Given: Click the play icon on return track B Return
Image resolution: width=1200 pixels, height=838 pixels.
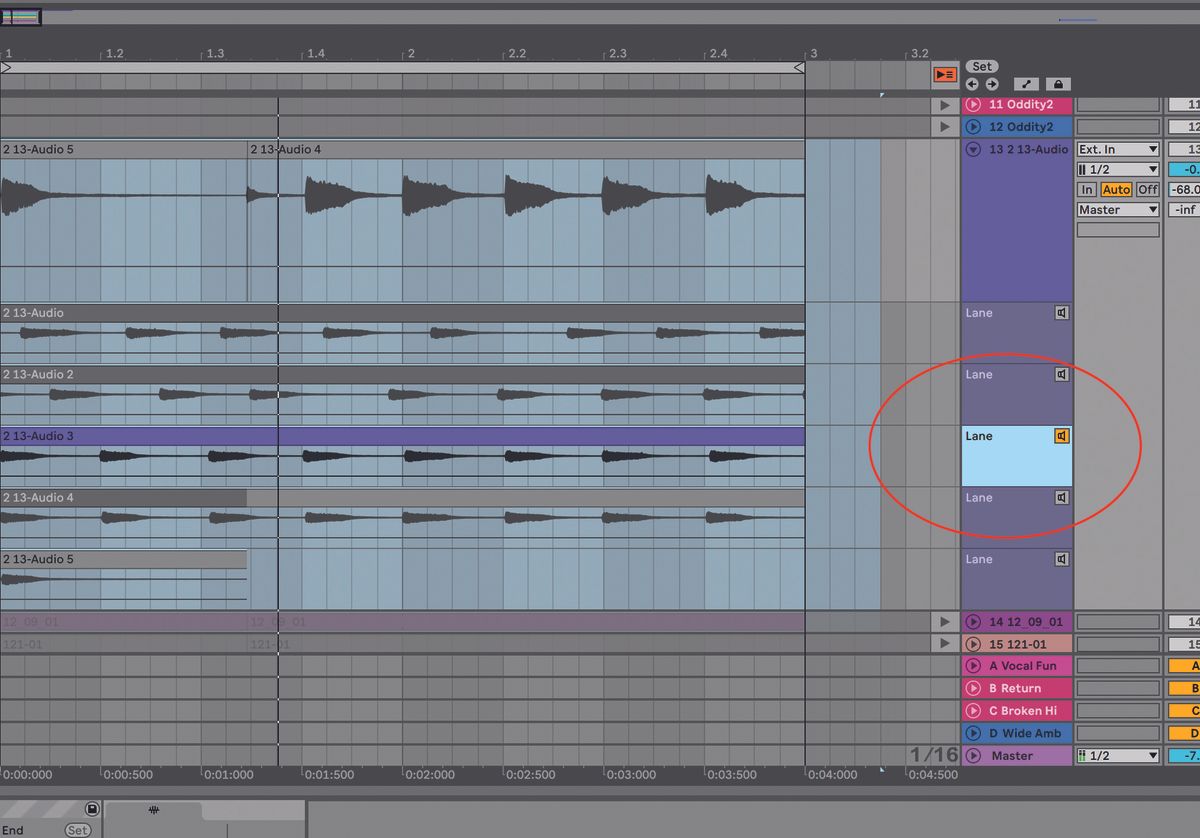Looking at the screenshot, I should coord(973,688).
